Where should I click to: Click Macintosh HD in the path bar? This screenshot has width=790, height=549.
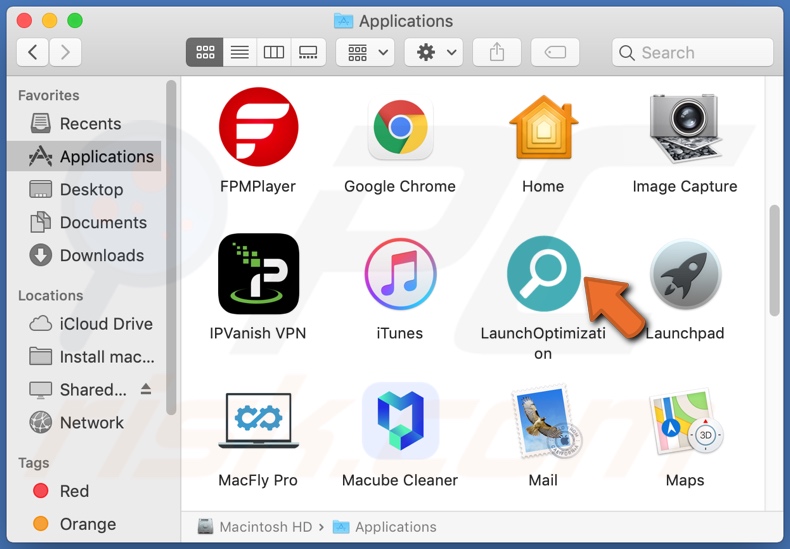(x=255, y=527)
